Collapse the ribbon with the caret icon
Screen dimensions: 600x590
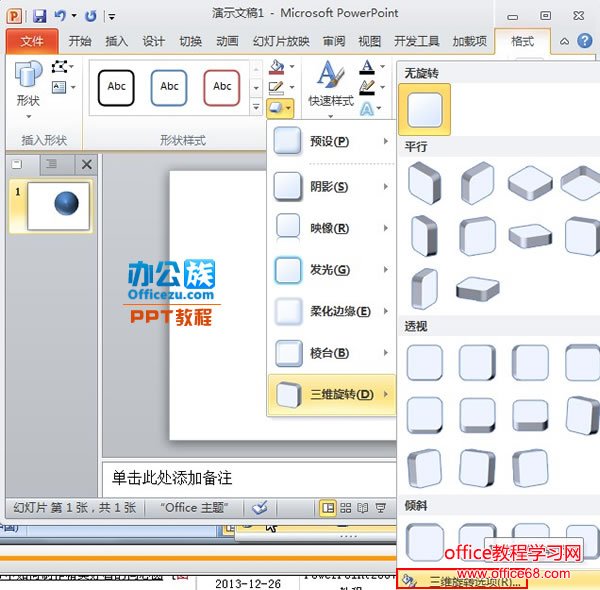coord(564,41)
